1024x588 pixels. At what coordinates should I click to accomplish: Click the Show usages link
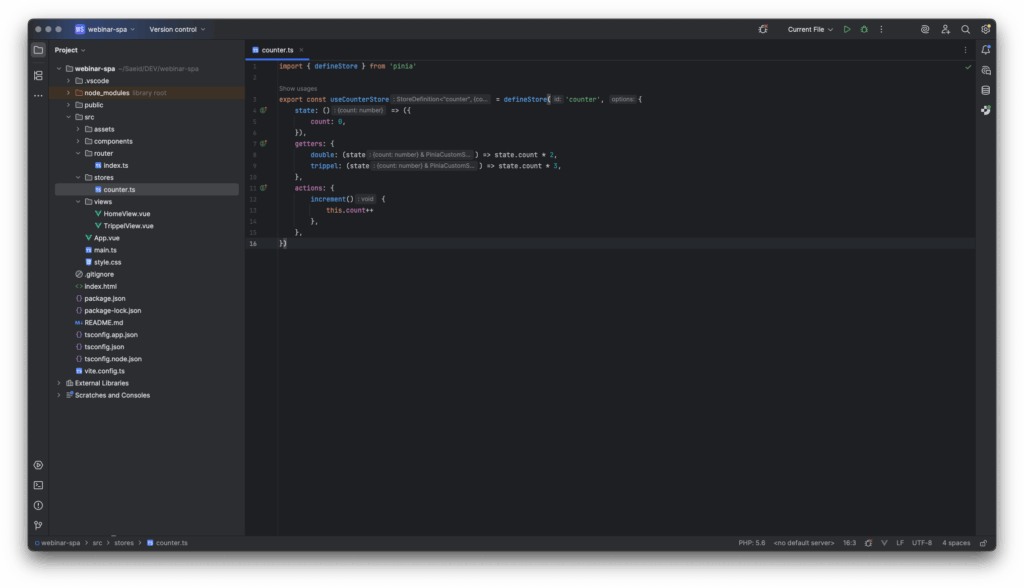click(297, 88)
